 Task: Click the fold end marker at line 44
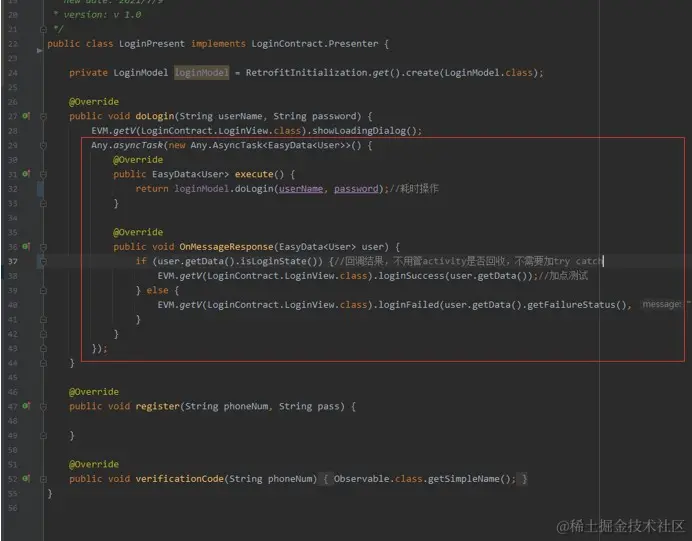[43, 363]
